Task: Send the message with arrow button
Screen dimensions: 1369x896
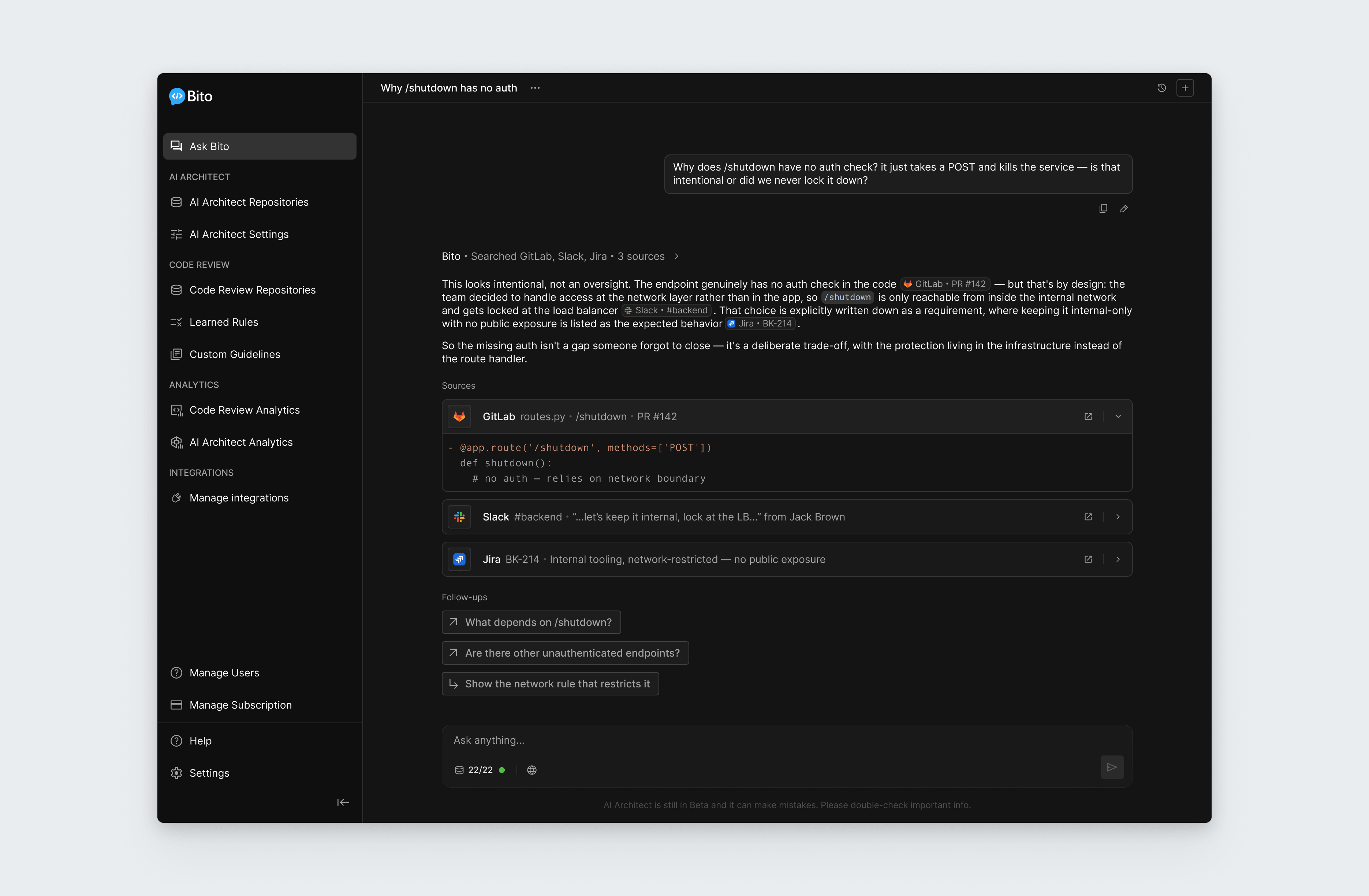Action: coord(1112,767)
